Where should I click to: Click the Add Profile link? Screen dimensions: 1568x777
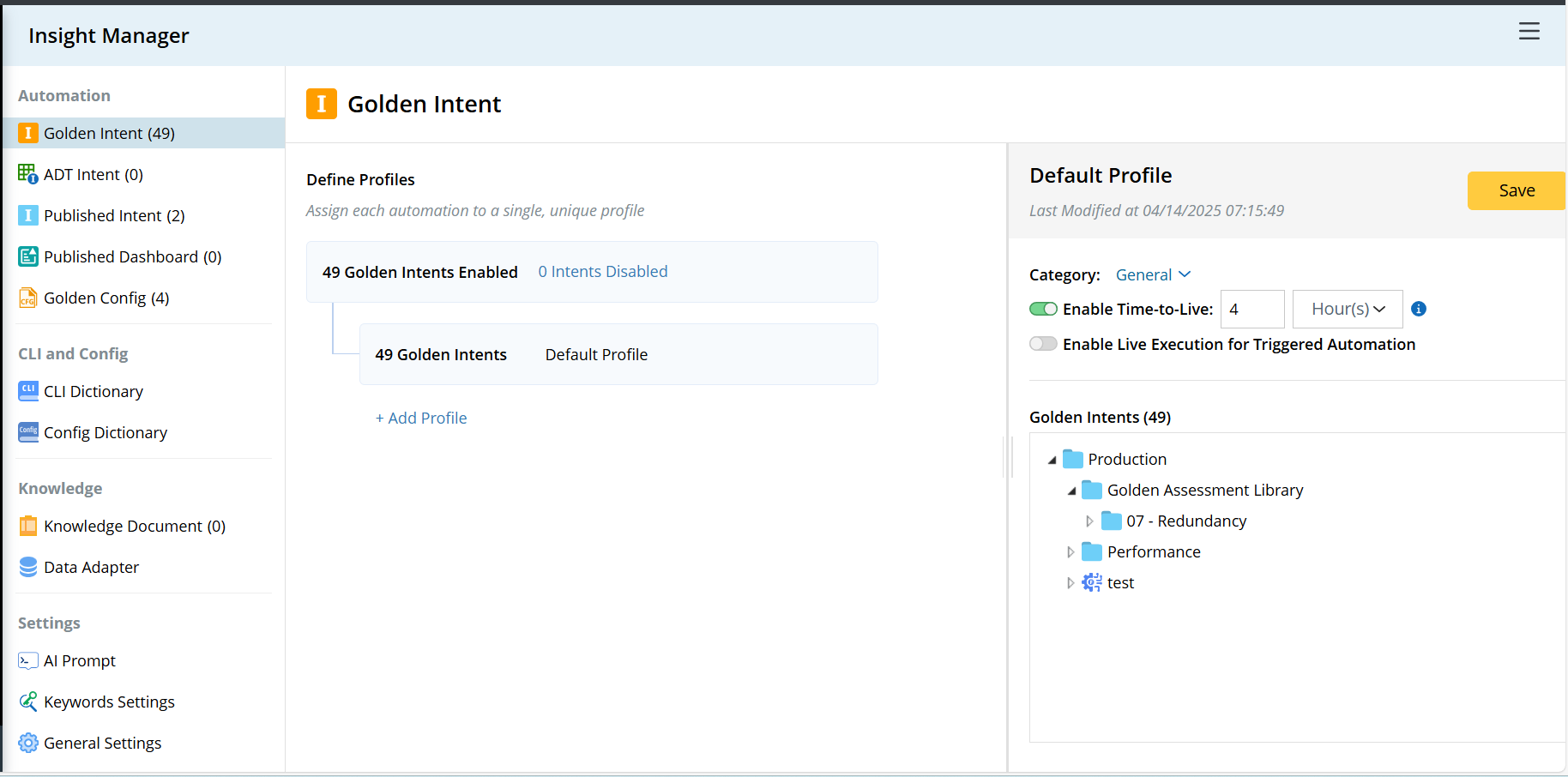421,418
